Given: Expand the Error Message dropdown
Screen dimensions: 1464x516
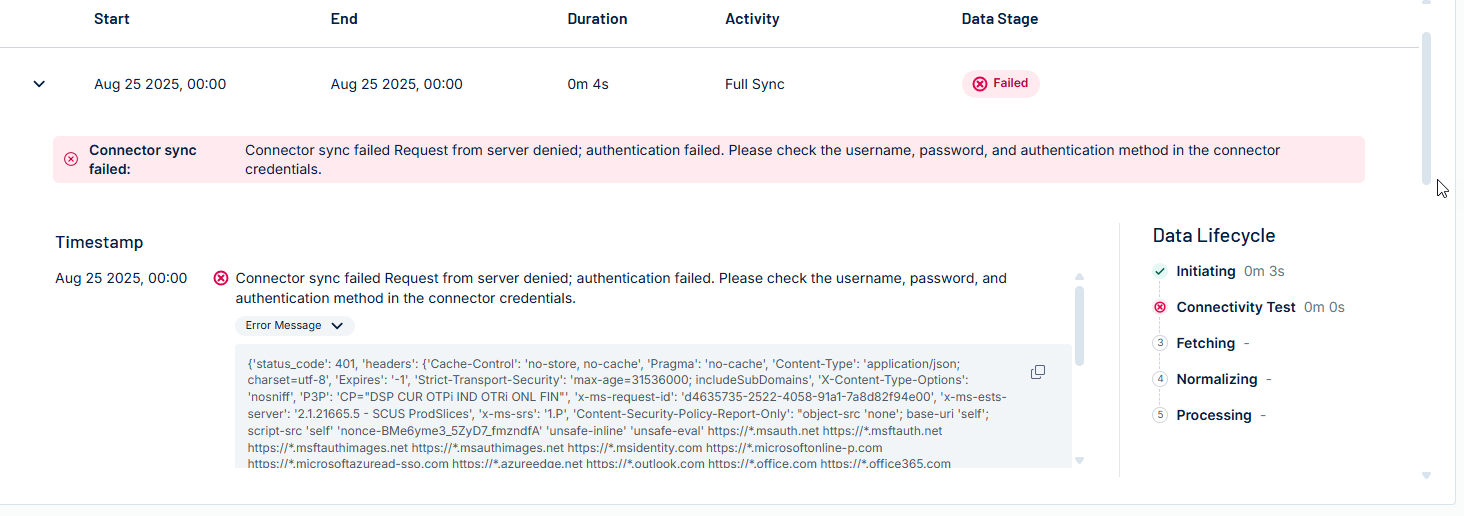Looking at the screenshot, I should pyautogui.click(x=295, y=326).
